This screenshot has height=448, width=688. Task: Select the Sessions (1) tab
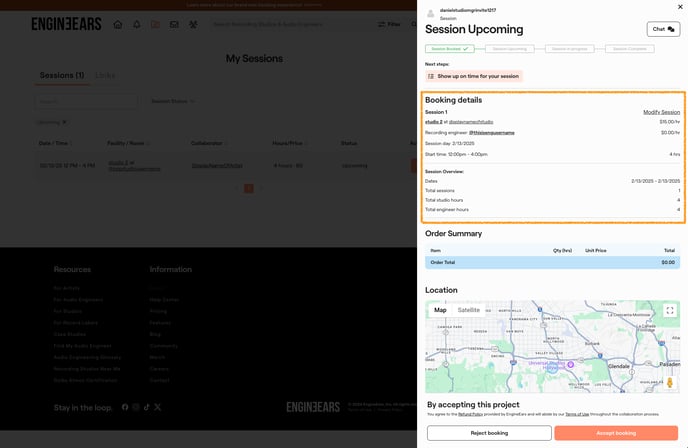[x=62, y=75]
